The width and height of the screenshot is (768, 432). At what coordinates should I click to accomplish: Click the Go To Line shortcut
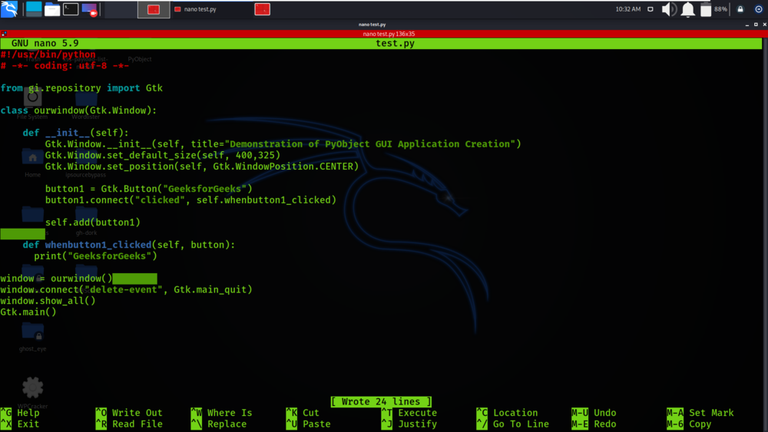tap(512, 424)
